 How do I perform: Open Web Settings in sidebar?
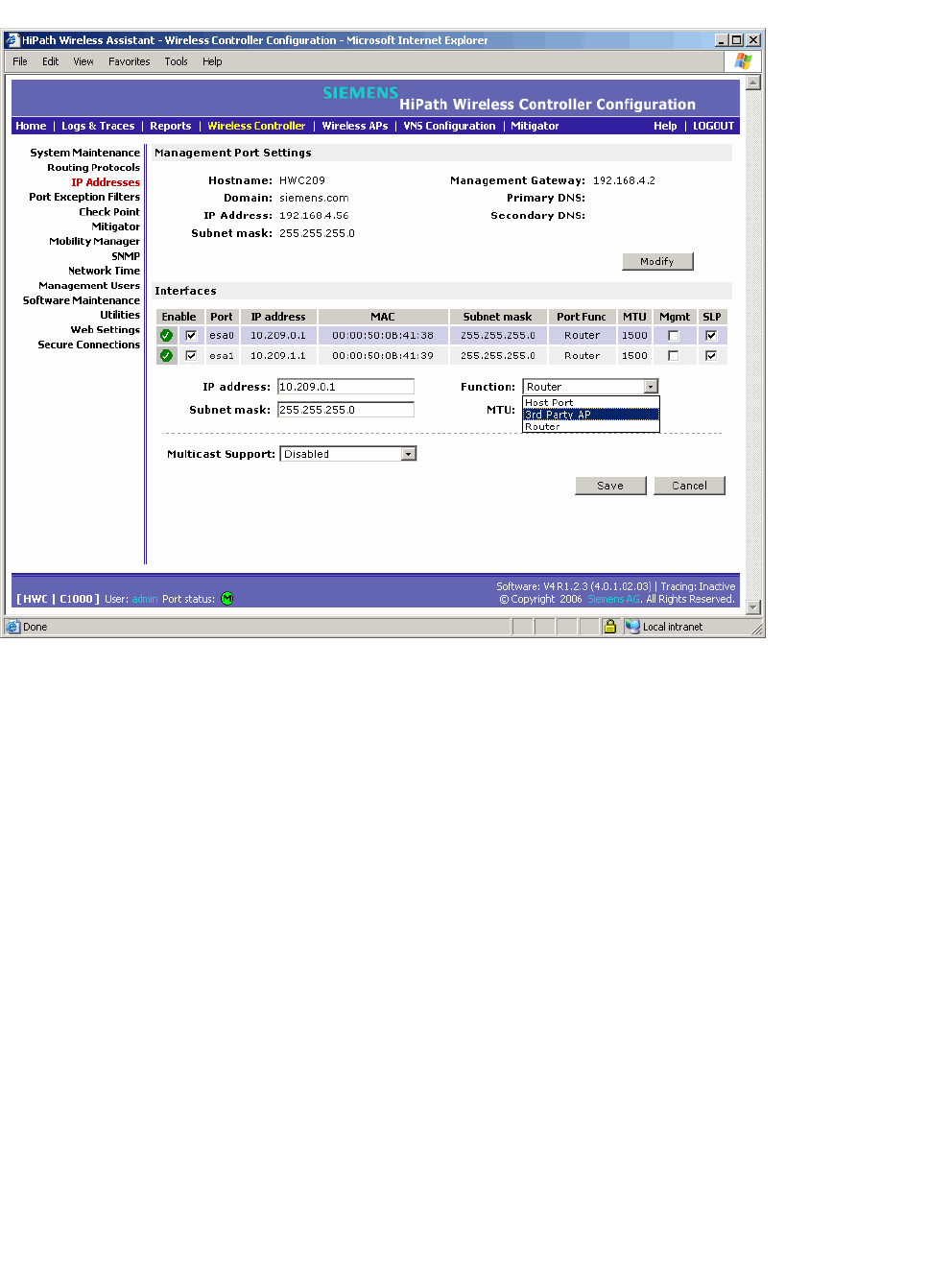105,329
